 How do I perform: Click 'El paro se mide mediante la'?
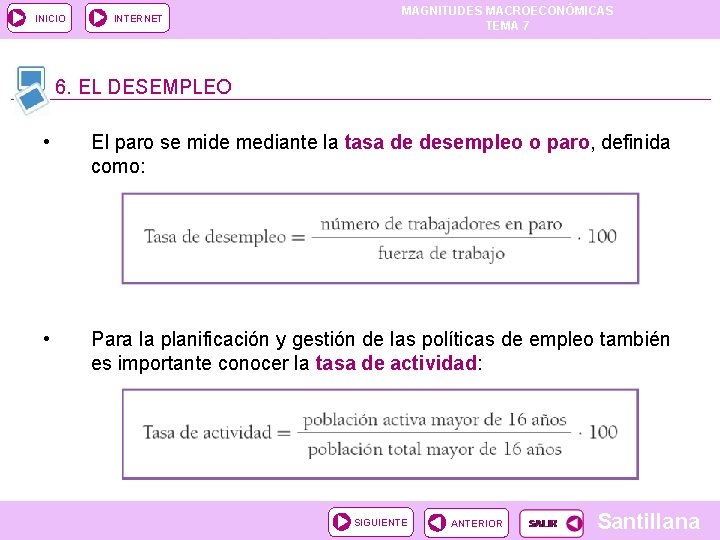click(x=214, y=142)
